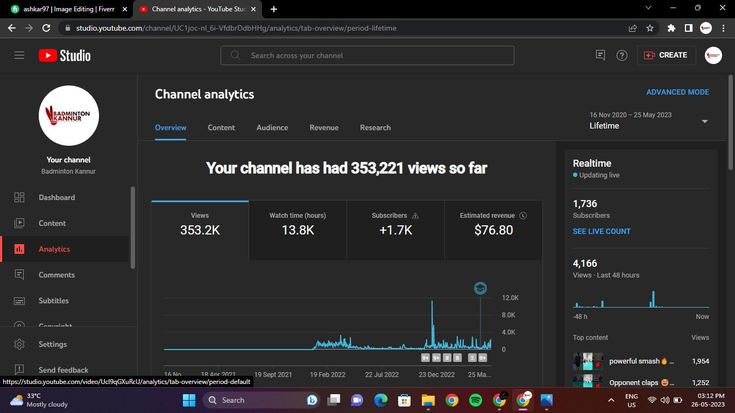Open File Explorer from the taskbar
735x413 pixels.
428,400
